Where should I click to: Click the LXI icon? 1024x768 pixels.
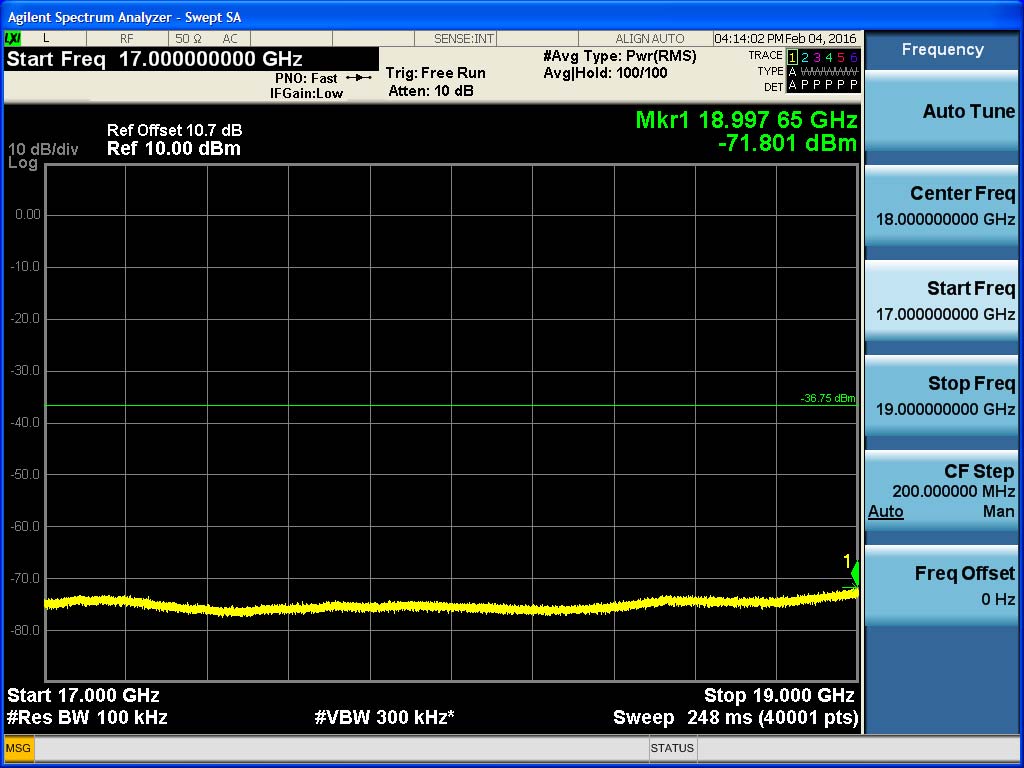(x=12, y=39)
